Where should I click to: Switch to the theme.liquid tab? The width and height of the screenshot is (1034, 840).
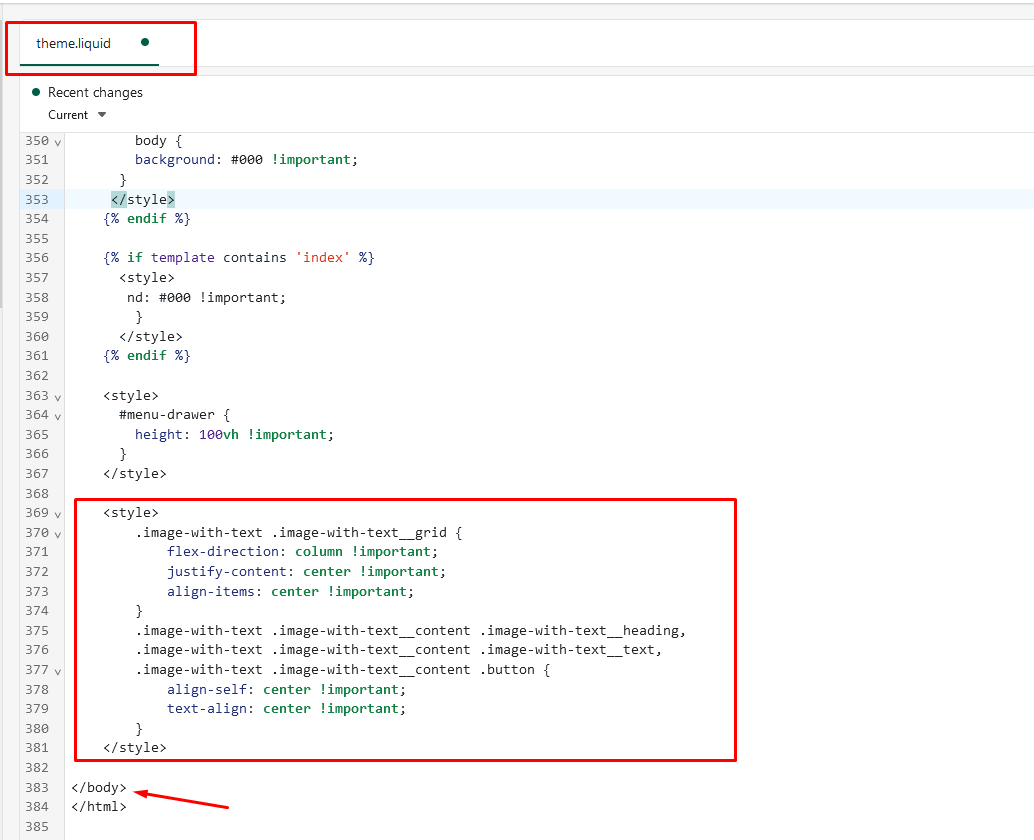tap(74, 44)
